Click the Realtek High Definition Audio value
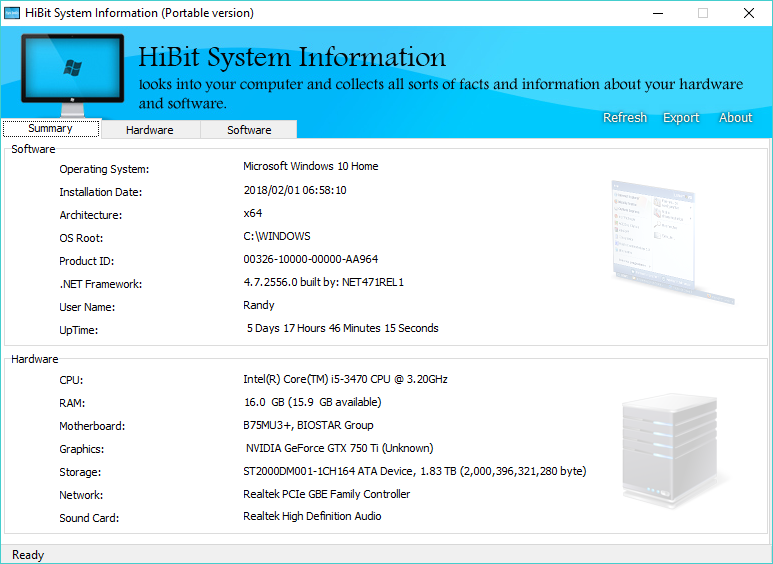This screenshot has height=564, width=773. (x=312, y=516)
